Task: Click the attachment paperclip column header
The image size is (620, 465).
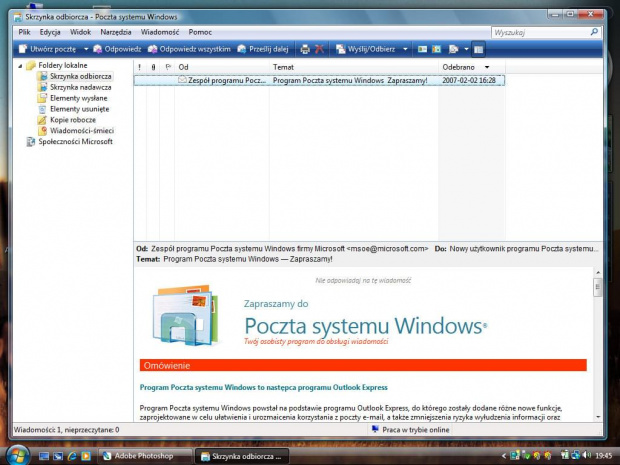Action: tap(153, 67)
